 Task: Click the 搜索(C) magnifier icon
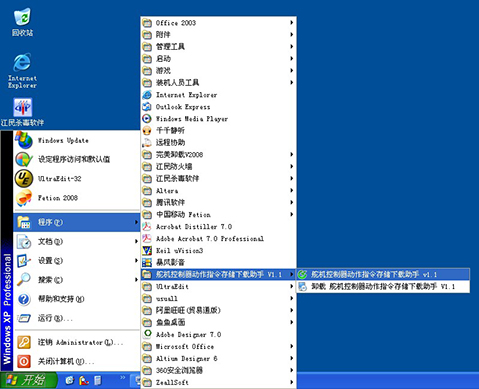click(24, 280)
